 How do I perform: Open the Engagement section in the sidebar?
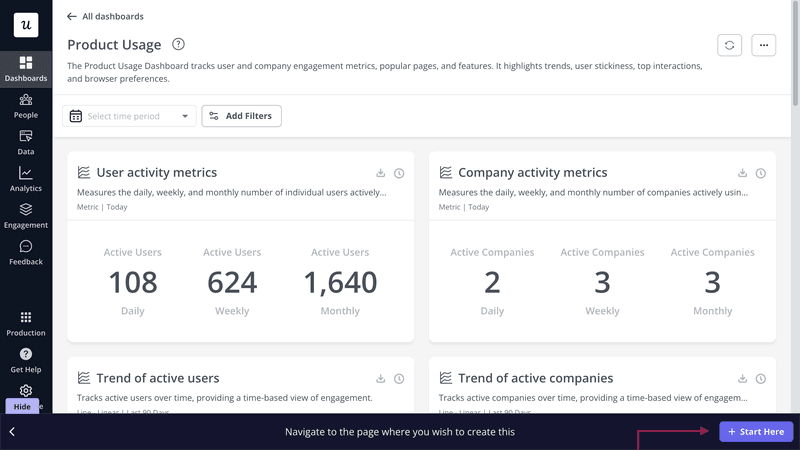pos(26,216)
